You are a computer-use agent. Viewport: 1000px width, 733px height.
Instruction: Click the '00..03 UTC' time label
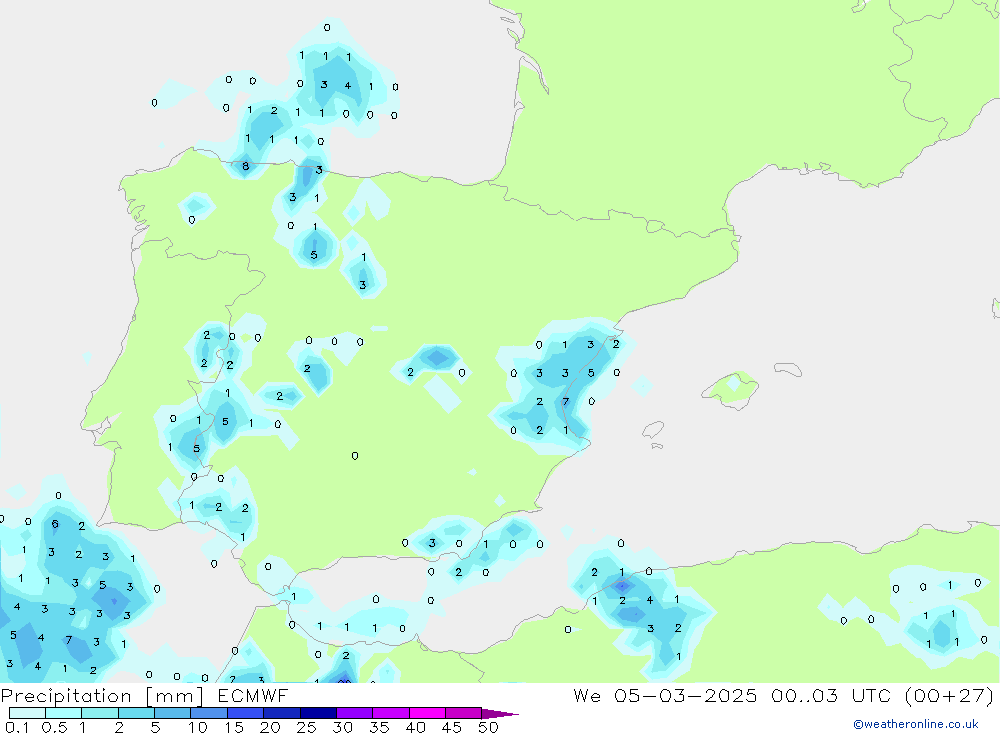pyautogui.click(x=832, y=696)
